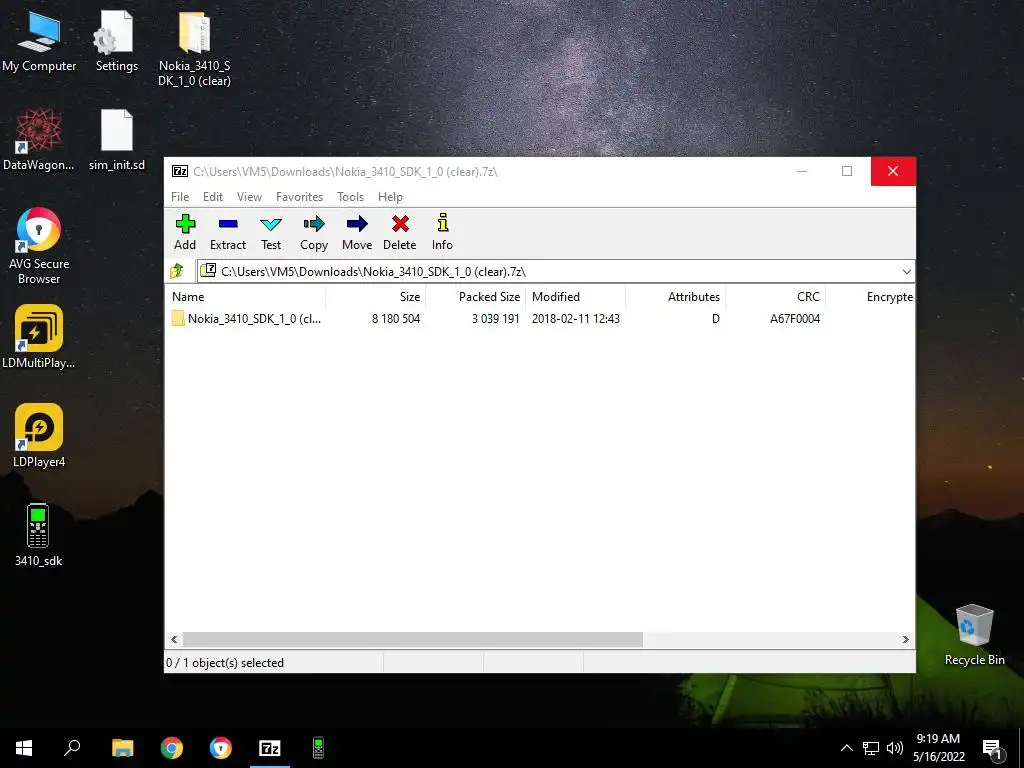Select the Nokia_3410_SDK_1_0 folder icon in the list
1024x768 pixels.
(x=178, y=319)
